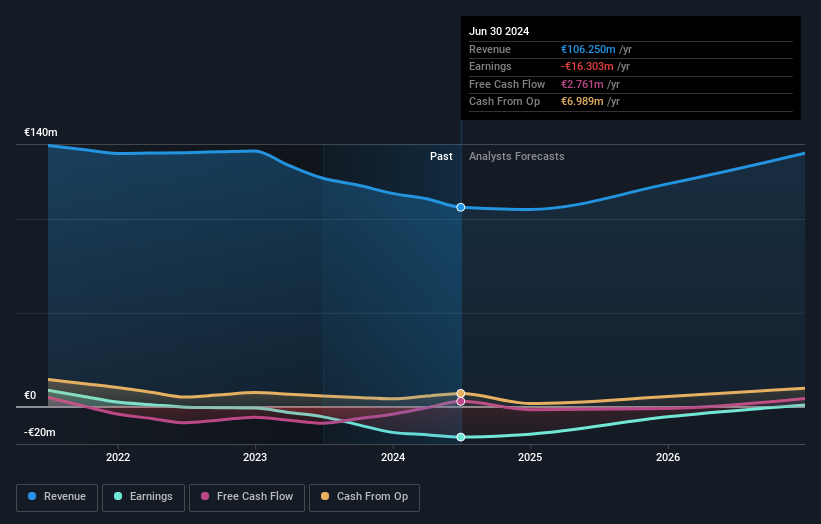This screenshot has width=821, height=524.
Task: Click the Free Cash Flow label in tooltip
Action: click(507, 84)
